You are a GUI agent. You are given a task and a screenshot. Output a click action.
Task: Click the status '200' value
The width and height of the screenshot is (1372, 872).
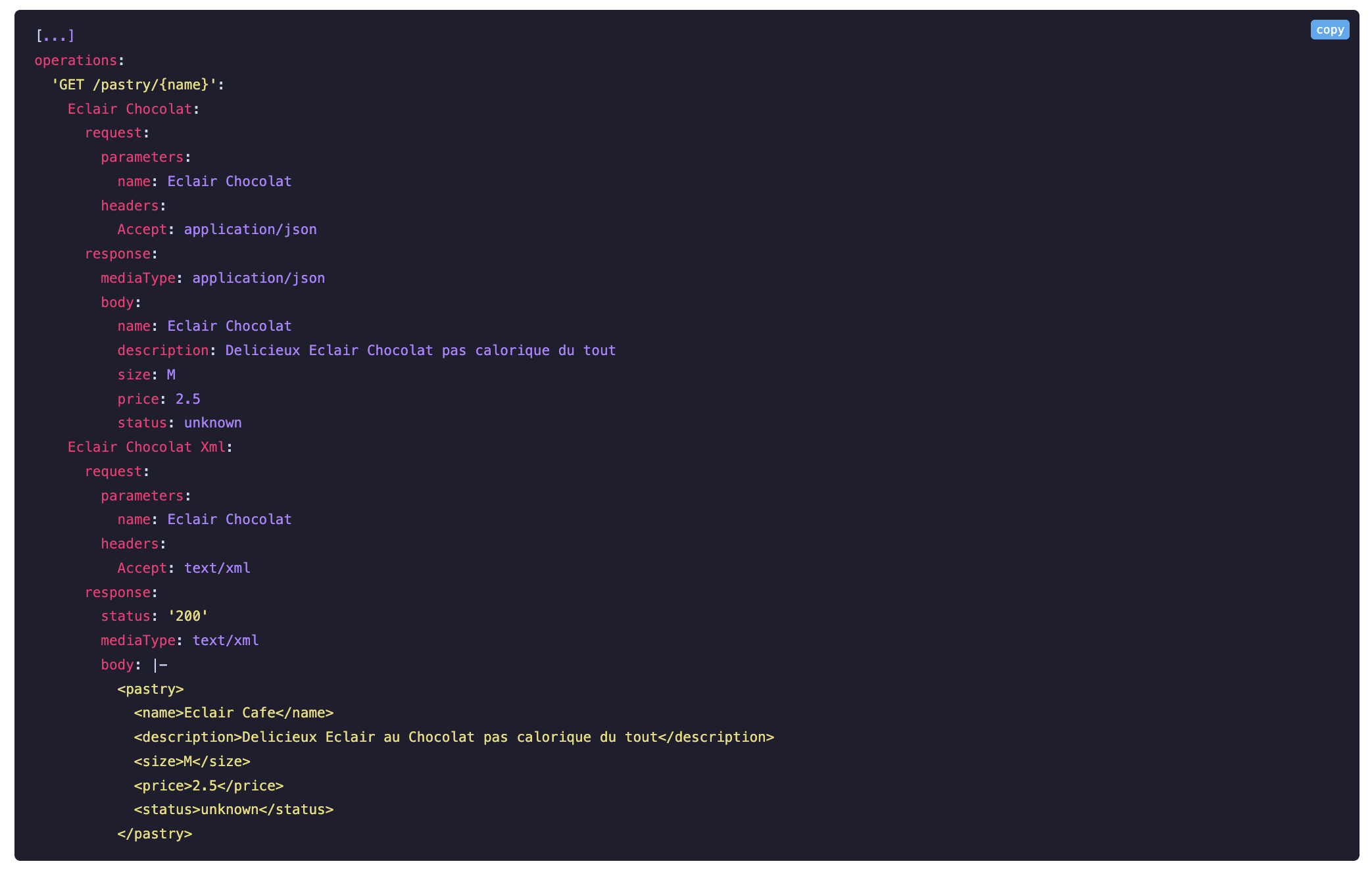(x=187, y=616)
